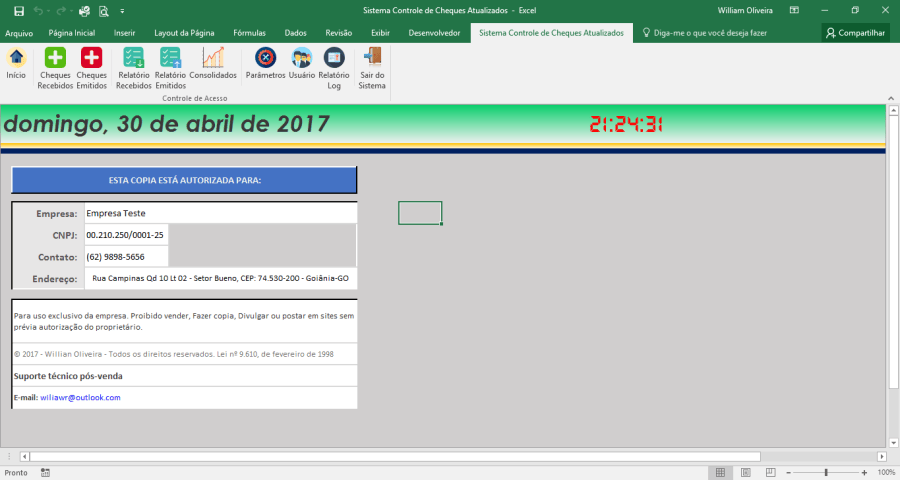
Task: Save the workbook with the floppy icon
Action: pos(19,11)
